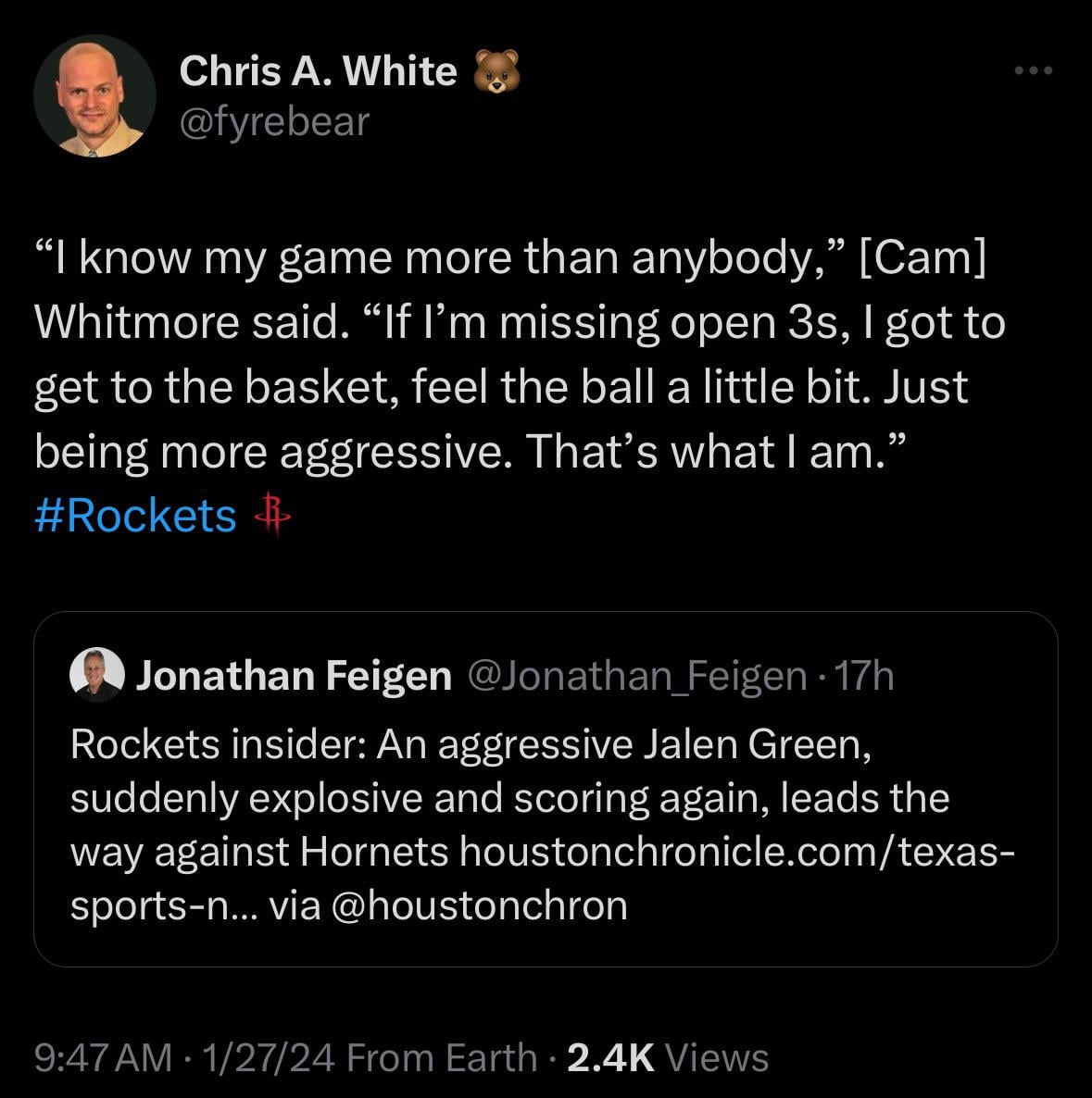Open the three-dot more options menu
The image size is (1092, 1098).
coord(1033,70)
